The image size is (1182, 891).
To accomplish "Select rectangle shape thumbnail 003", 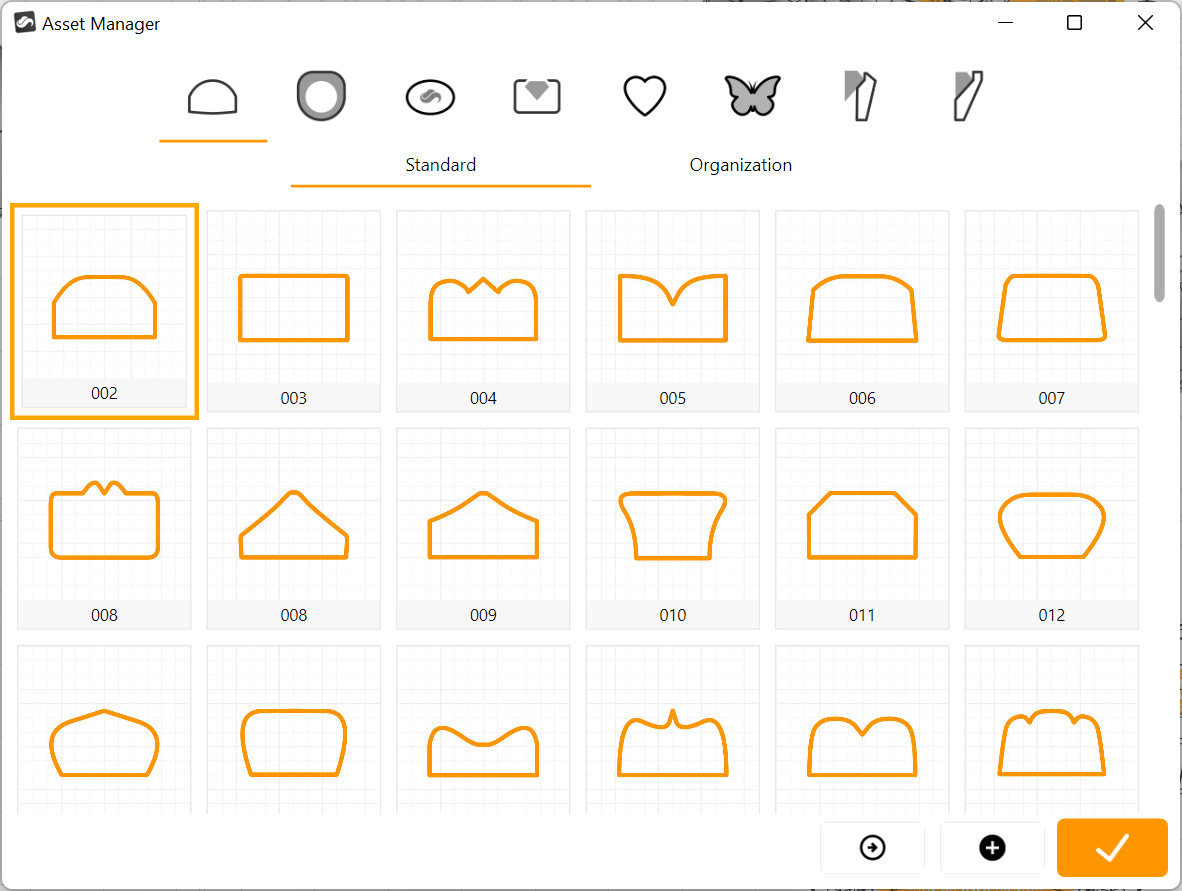I will pos(294,311).
